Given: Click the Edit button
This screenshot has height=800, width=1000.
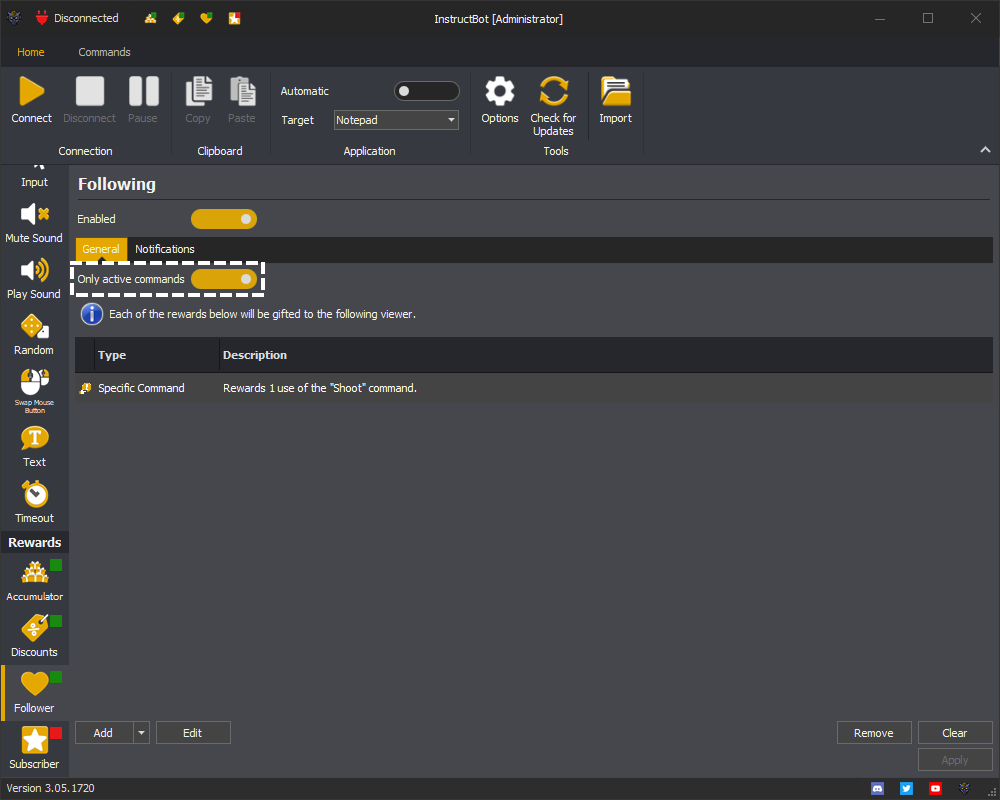Looking at the screenshot, I should click(x=193, y=733).
